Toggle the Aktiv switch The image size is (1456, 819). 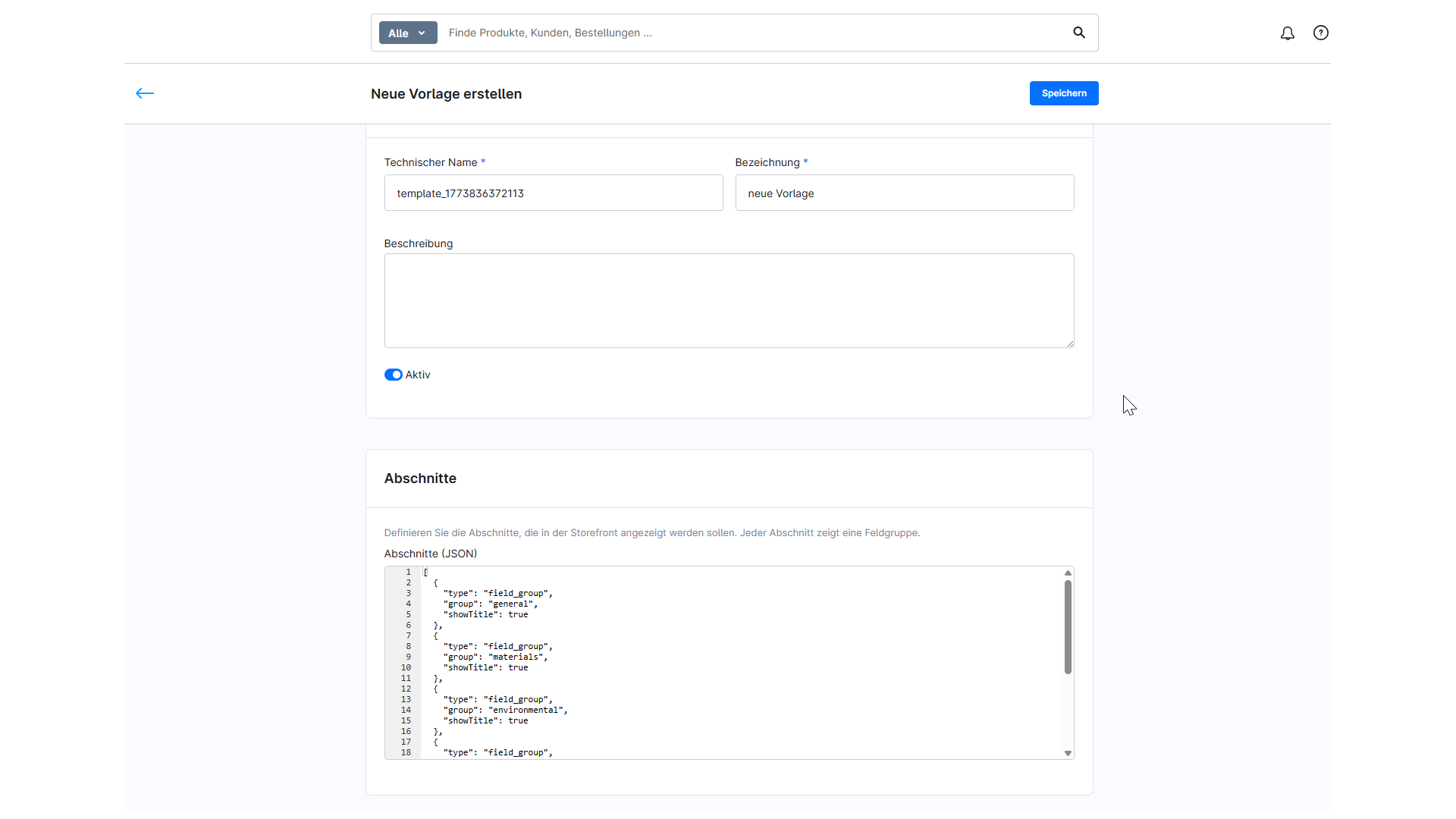pos(393,375)
